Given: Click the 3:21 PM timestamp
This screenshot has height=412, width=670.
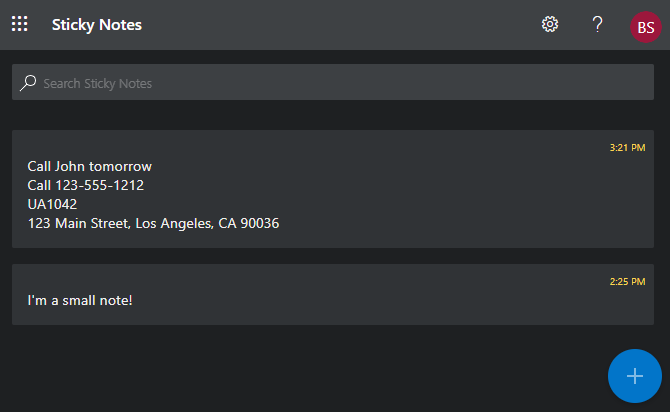Looking at the screenshot, I should (627, 148).
